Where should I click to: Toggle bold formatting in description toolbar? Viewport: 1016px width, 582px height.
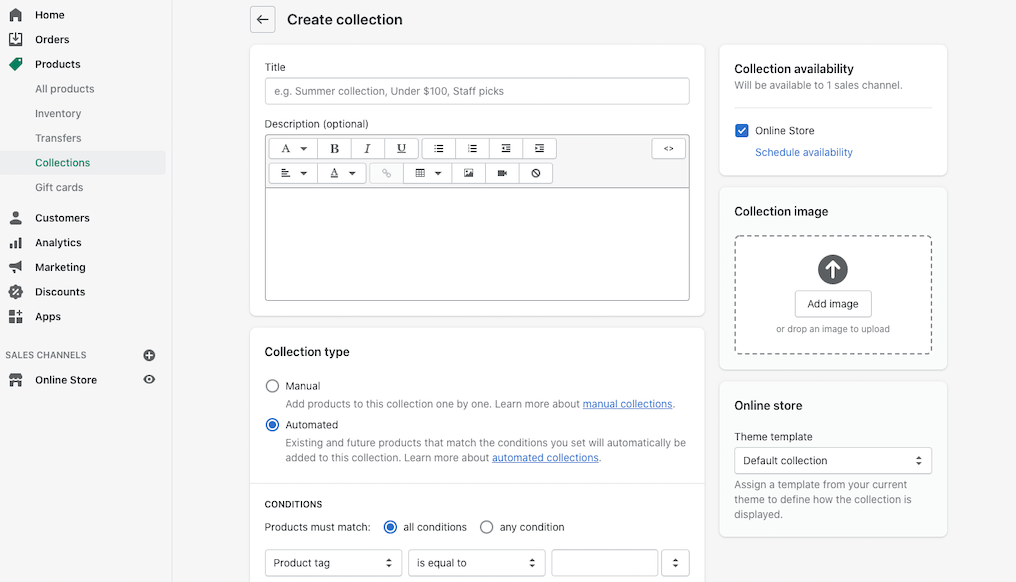(334, 149)
